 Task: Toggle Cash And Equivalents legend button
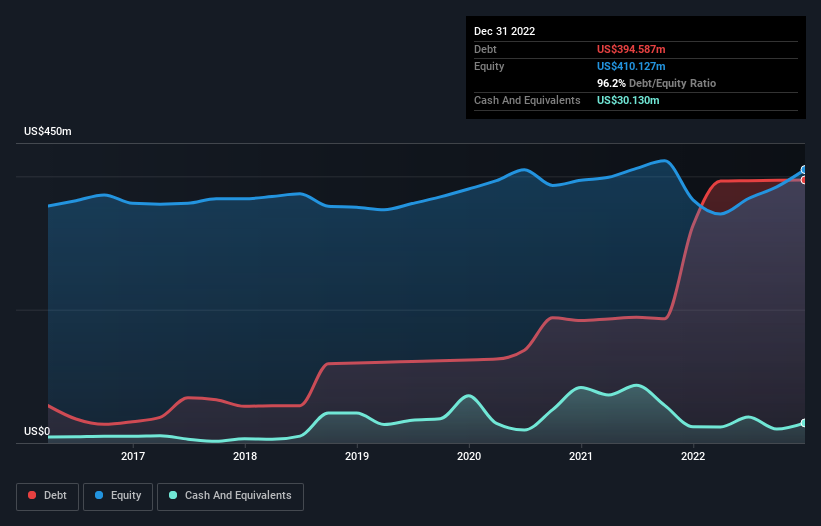[230, 496]
